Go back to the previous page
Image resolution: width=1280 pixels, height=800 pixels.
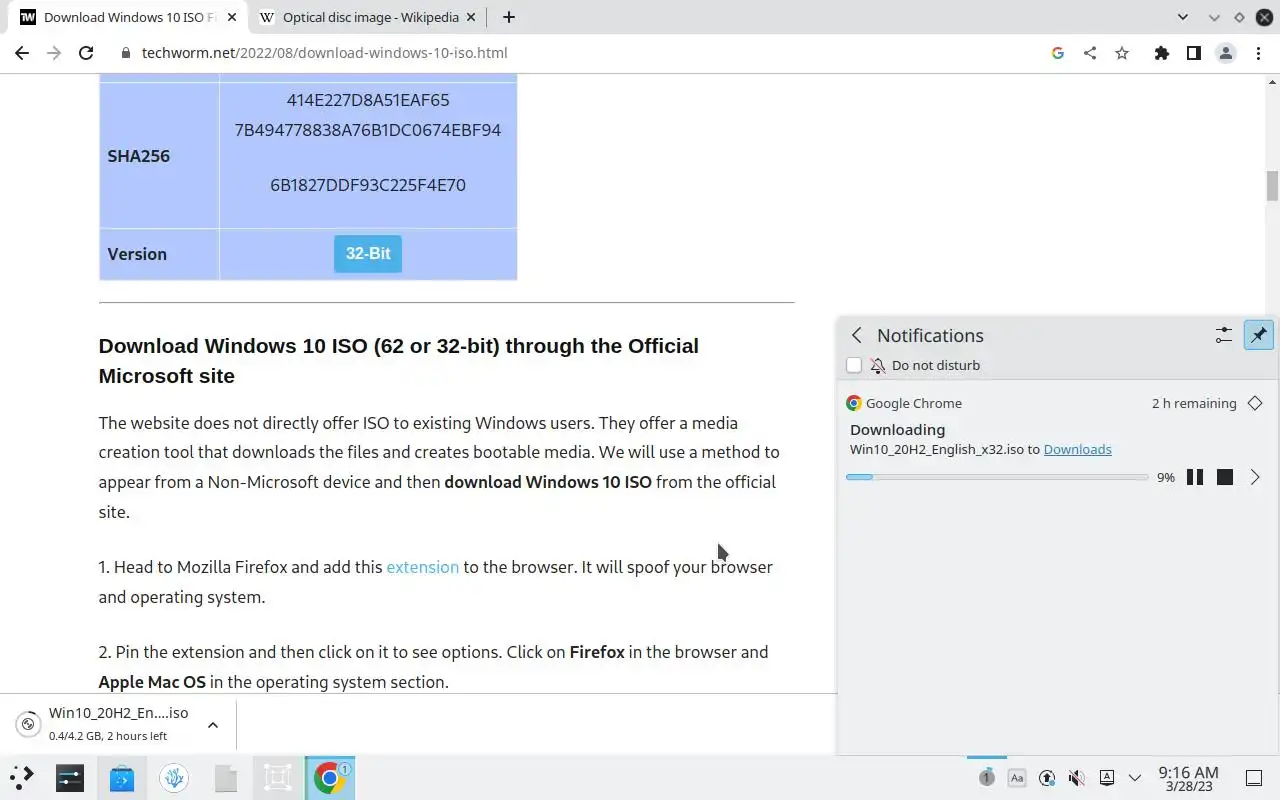[x=22, y=53]
